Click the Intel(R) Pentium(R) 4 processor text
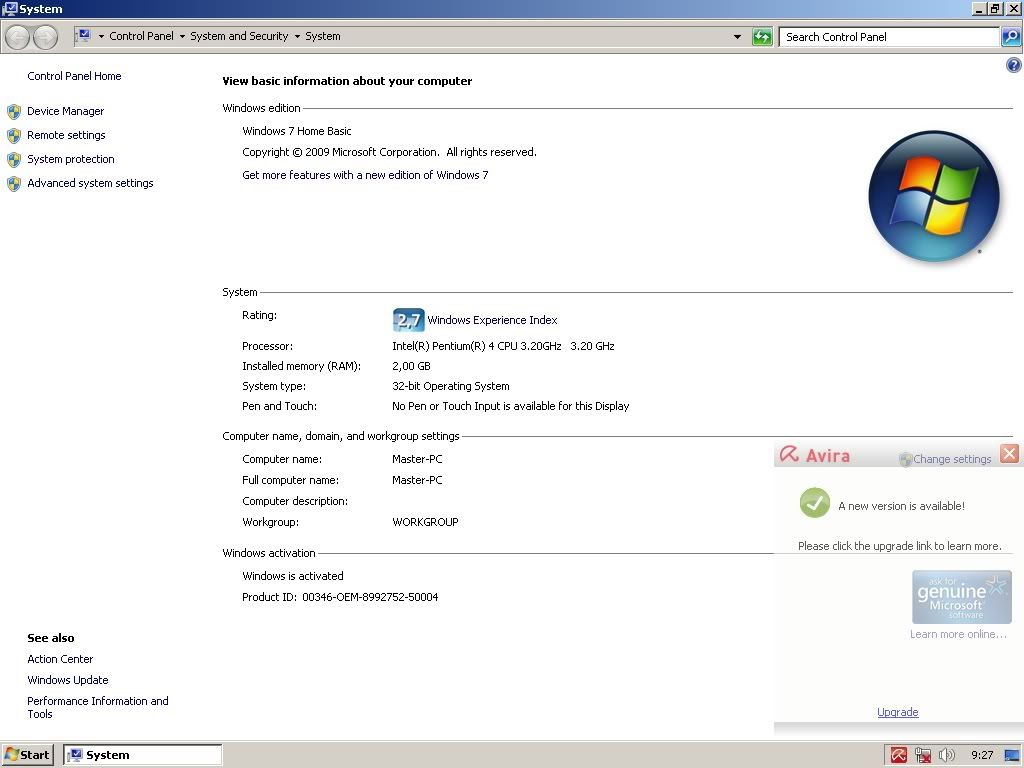The image size is (1024, 768). [x=503, y=346]
